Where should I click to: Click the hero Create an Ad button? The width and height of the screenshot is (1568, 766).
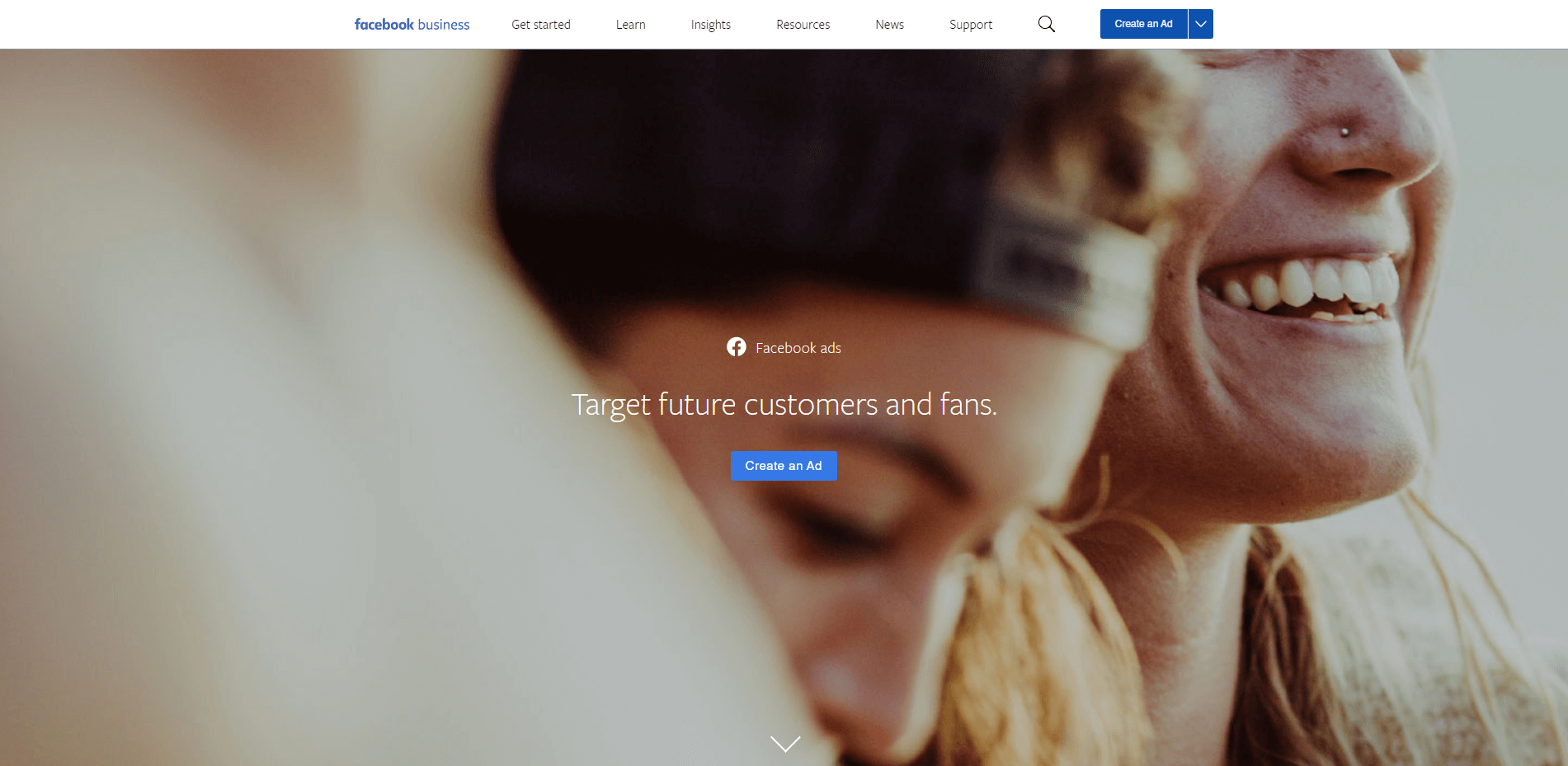tap(784, 466)
